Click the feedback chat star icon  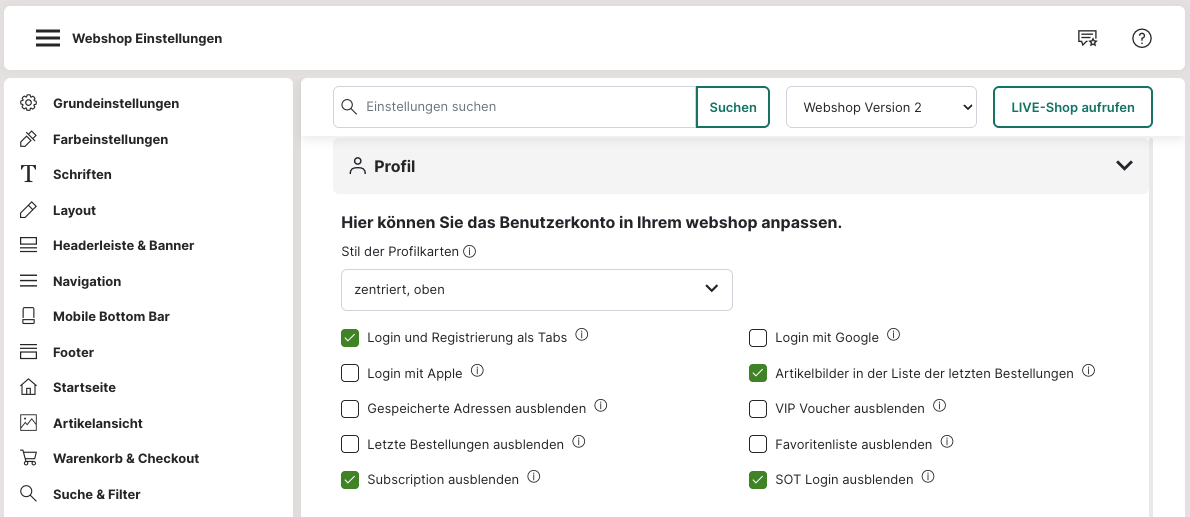pyautogui.click(x=1087, y=38)
